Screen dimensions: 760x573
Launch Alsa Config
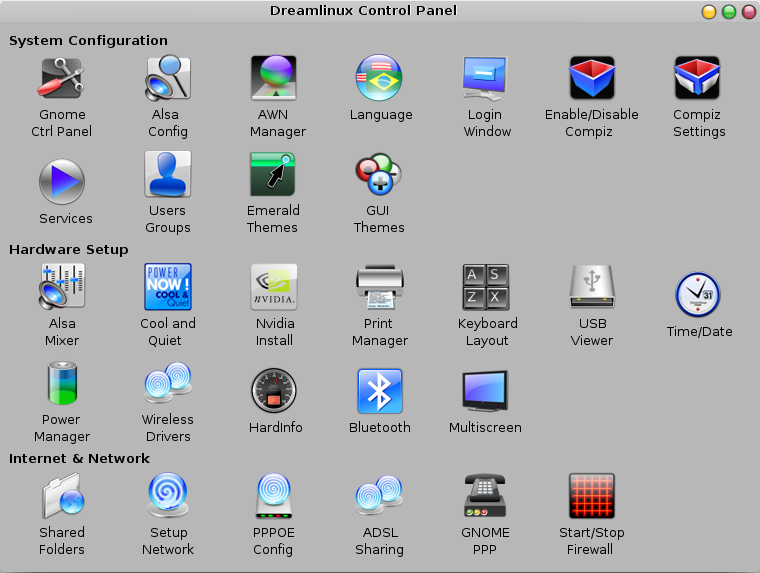168,78
